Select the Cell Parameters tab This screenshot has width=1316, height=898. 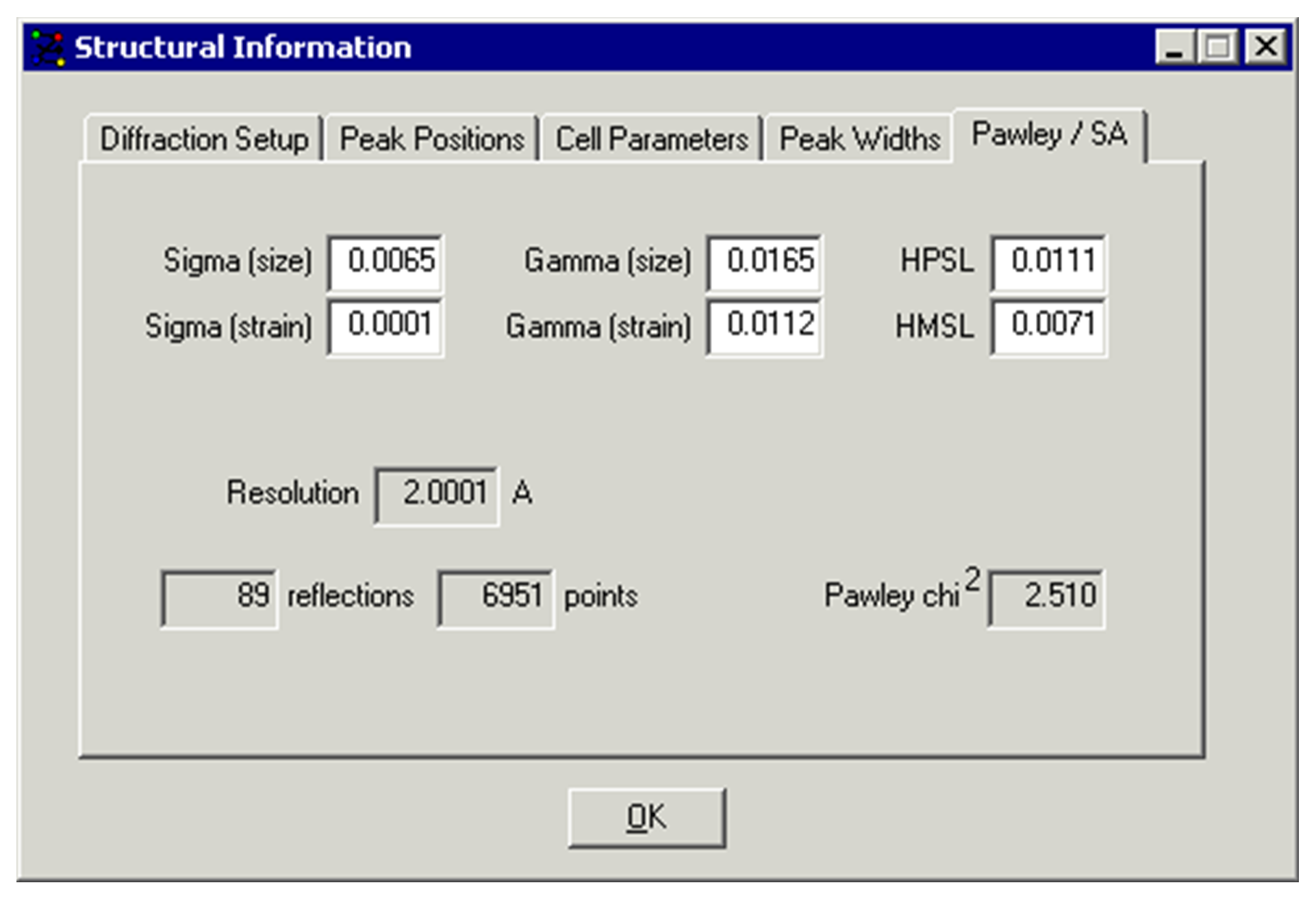(651, 140)
